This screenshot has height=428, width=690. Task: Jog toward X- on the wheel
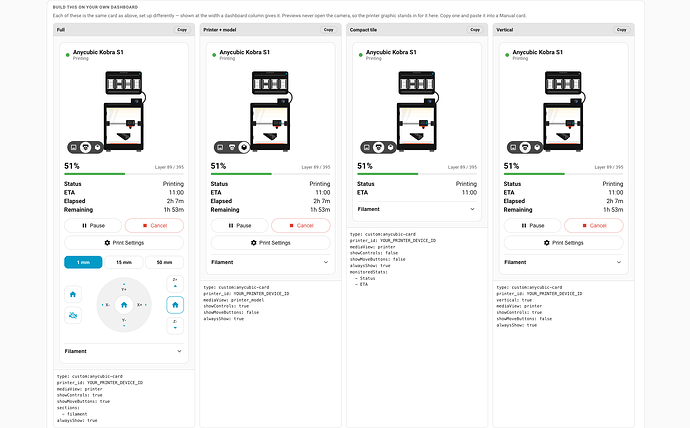click(106, 304)
